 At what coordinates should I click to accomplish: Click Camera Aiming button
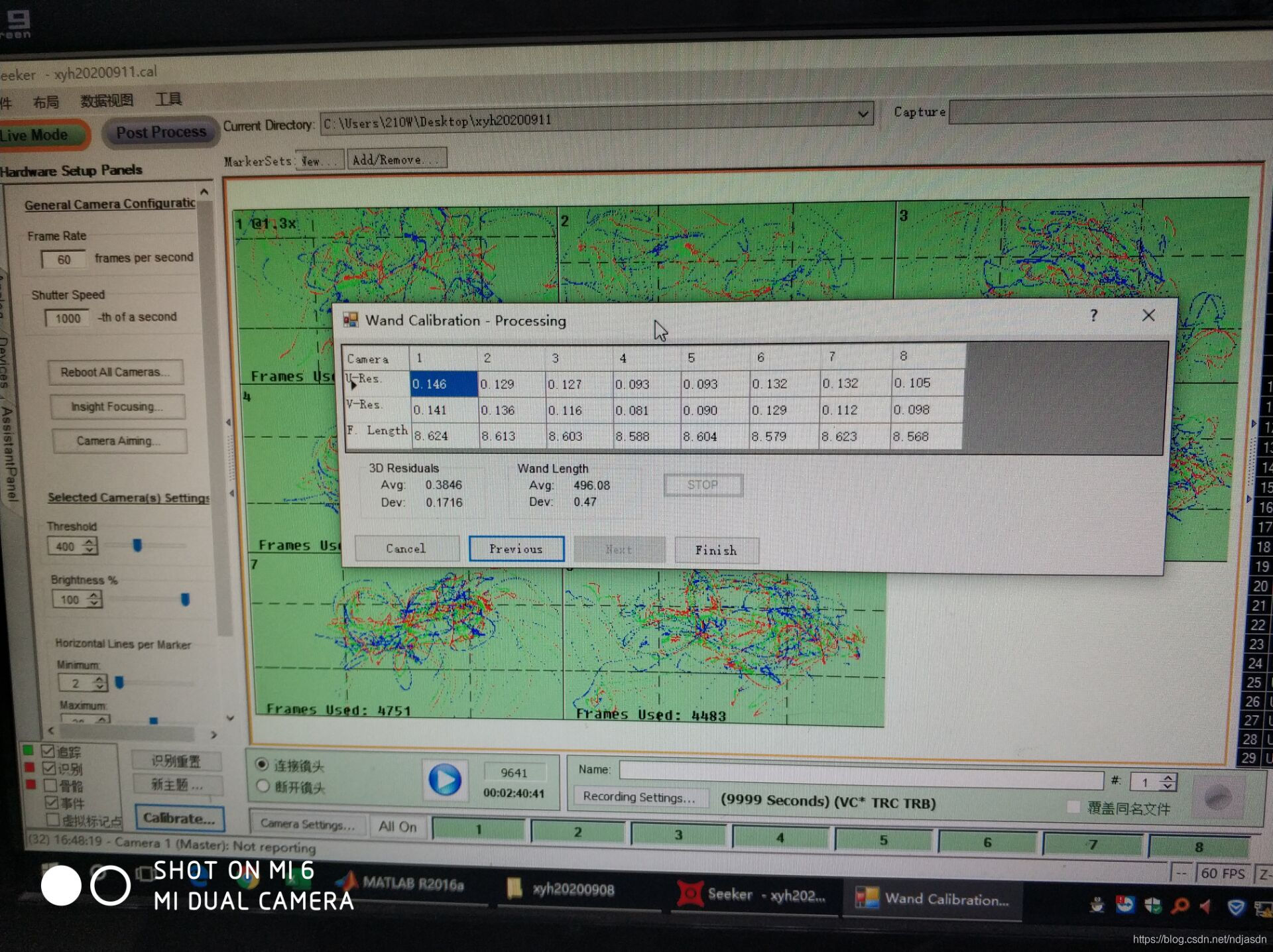119,441
